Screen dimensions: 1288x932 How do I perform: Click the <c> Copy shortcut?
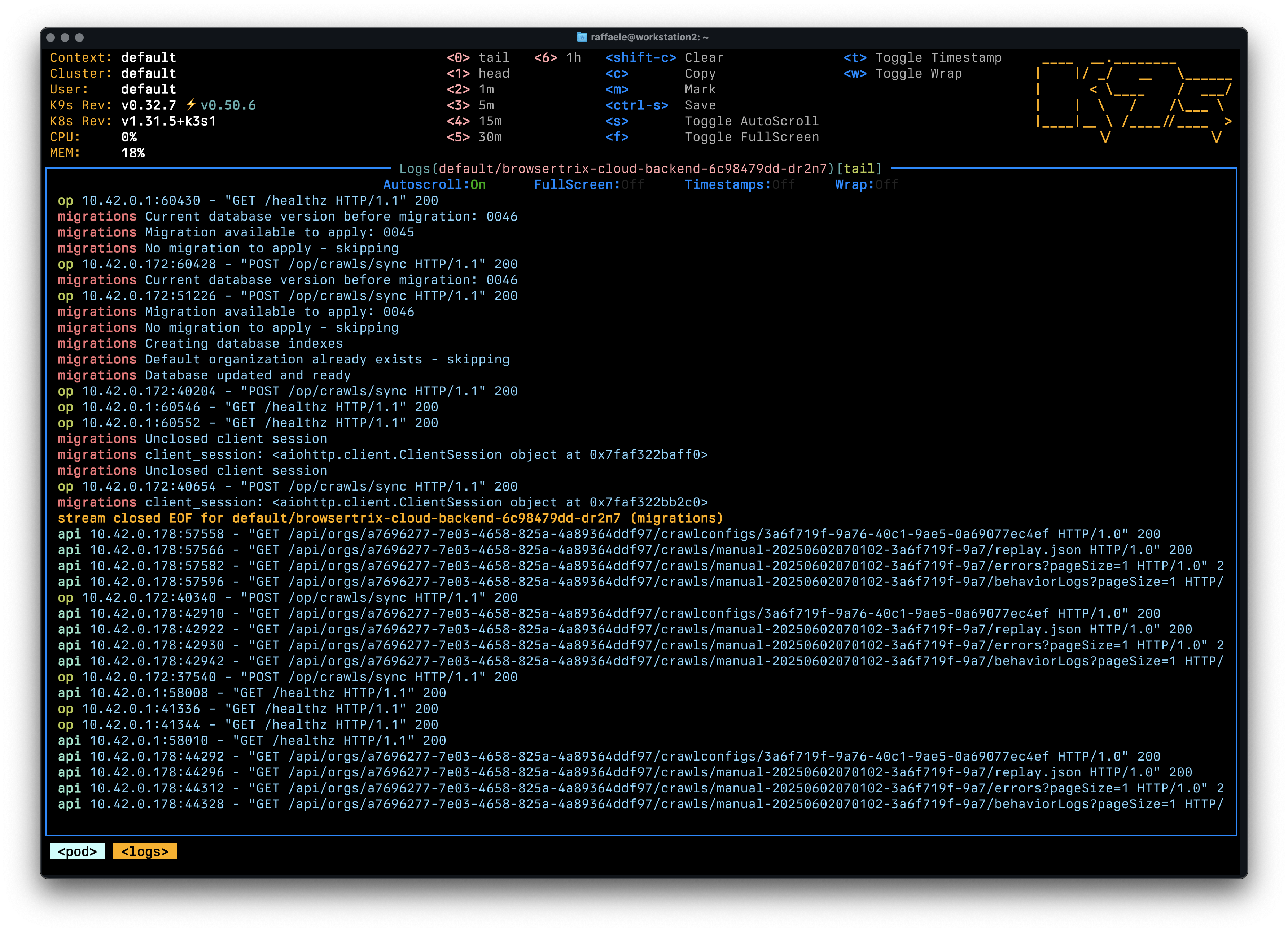661,73
